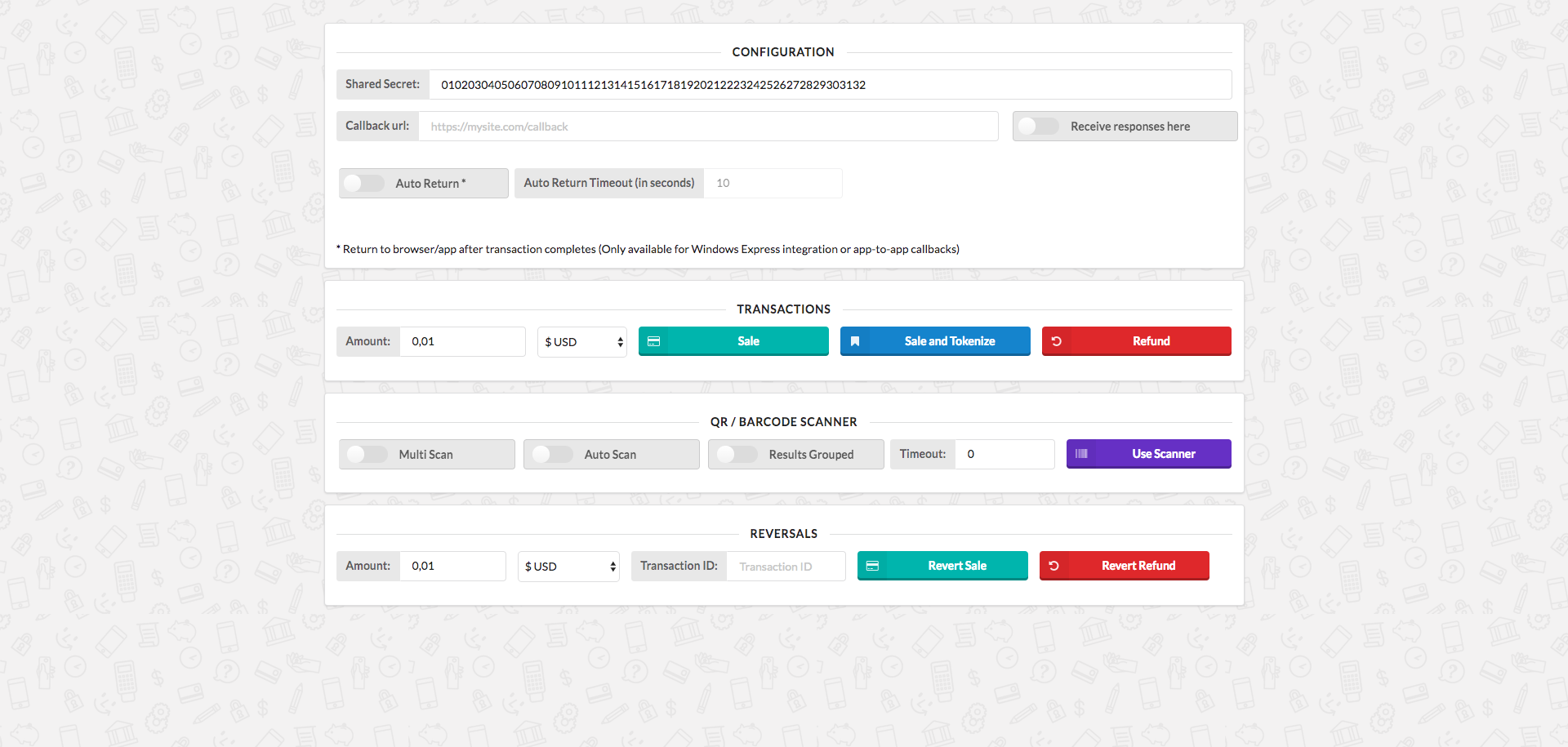Click the REVERSALS section heading

[x=783, y=533]
